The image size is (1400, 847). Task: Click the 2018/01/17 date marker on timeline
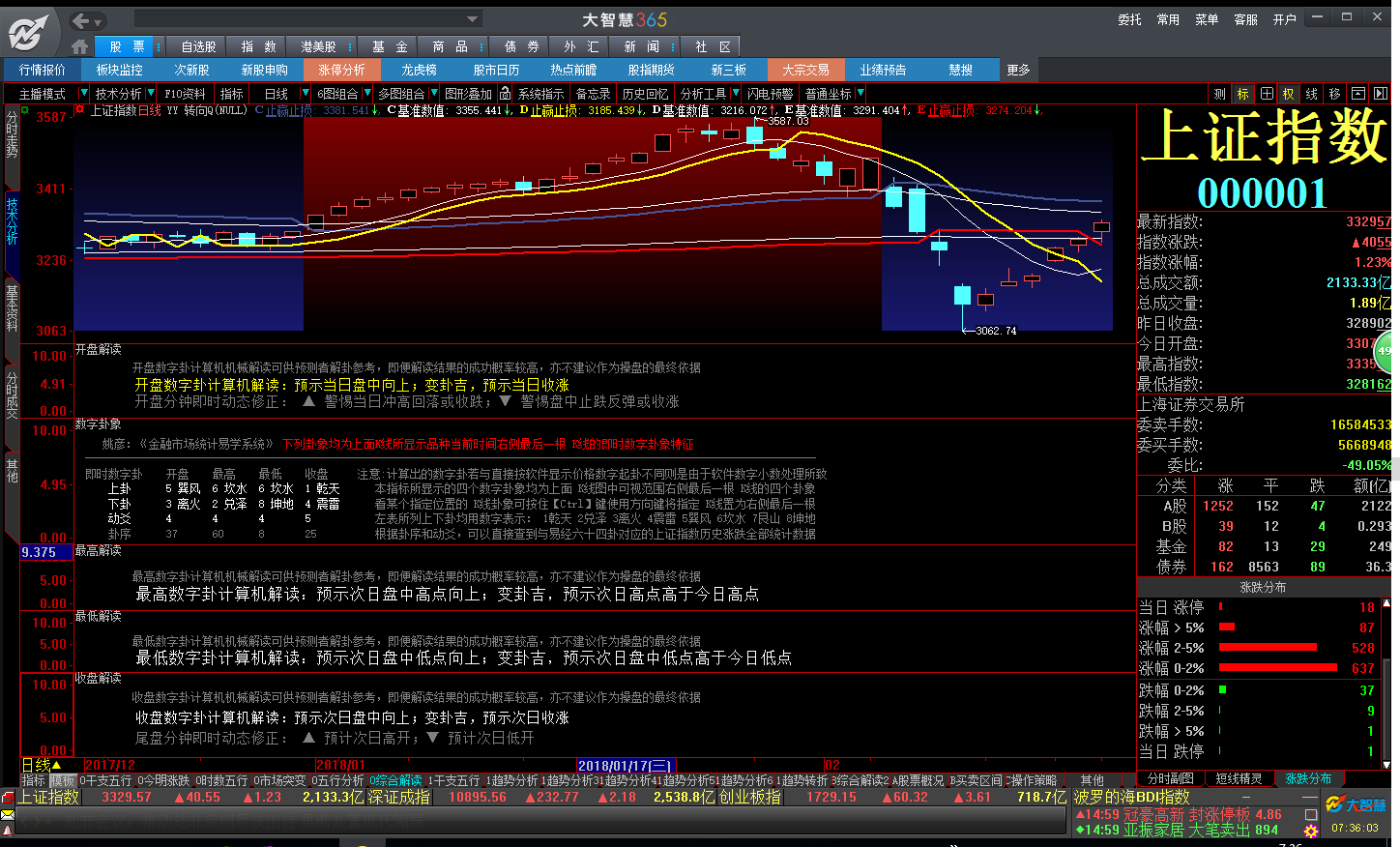click(x=625, y=765)
